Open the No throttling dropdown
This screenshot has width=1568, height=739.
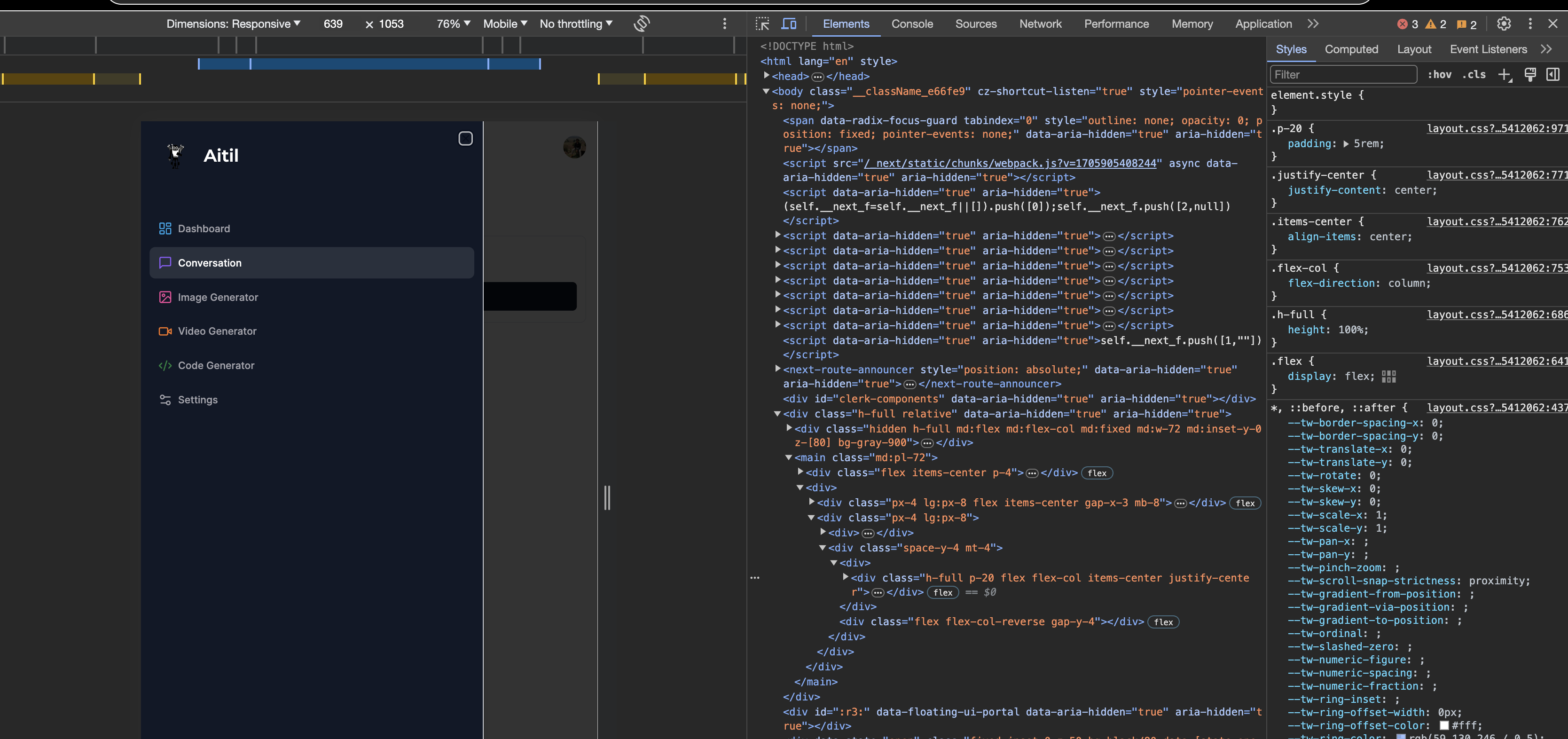[576, 24]
